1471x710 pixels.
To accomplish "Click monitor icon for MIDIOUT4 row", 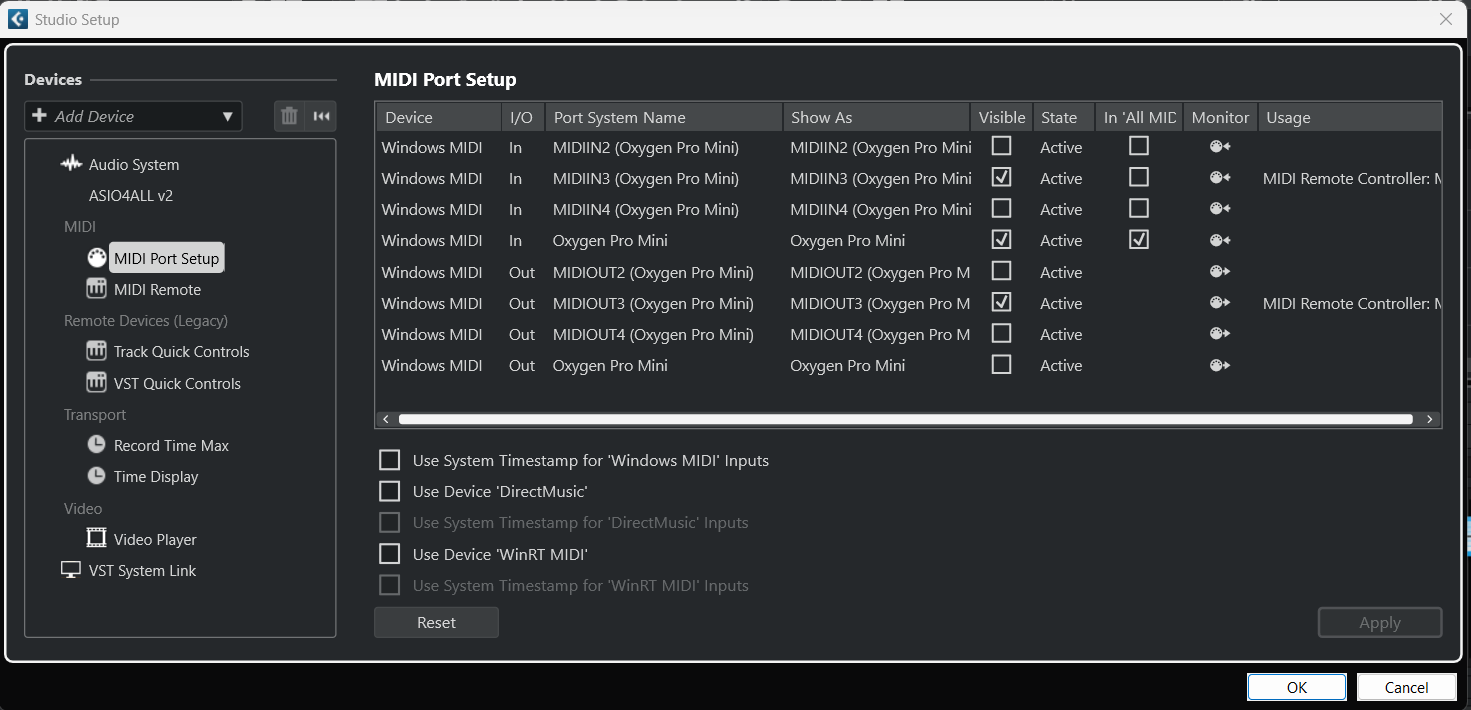I will pyautogui.click(x=1220, y=334).
